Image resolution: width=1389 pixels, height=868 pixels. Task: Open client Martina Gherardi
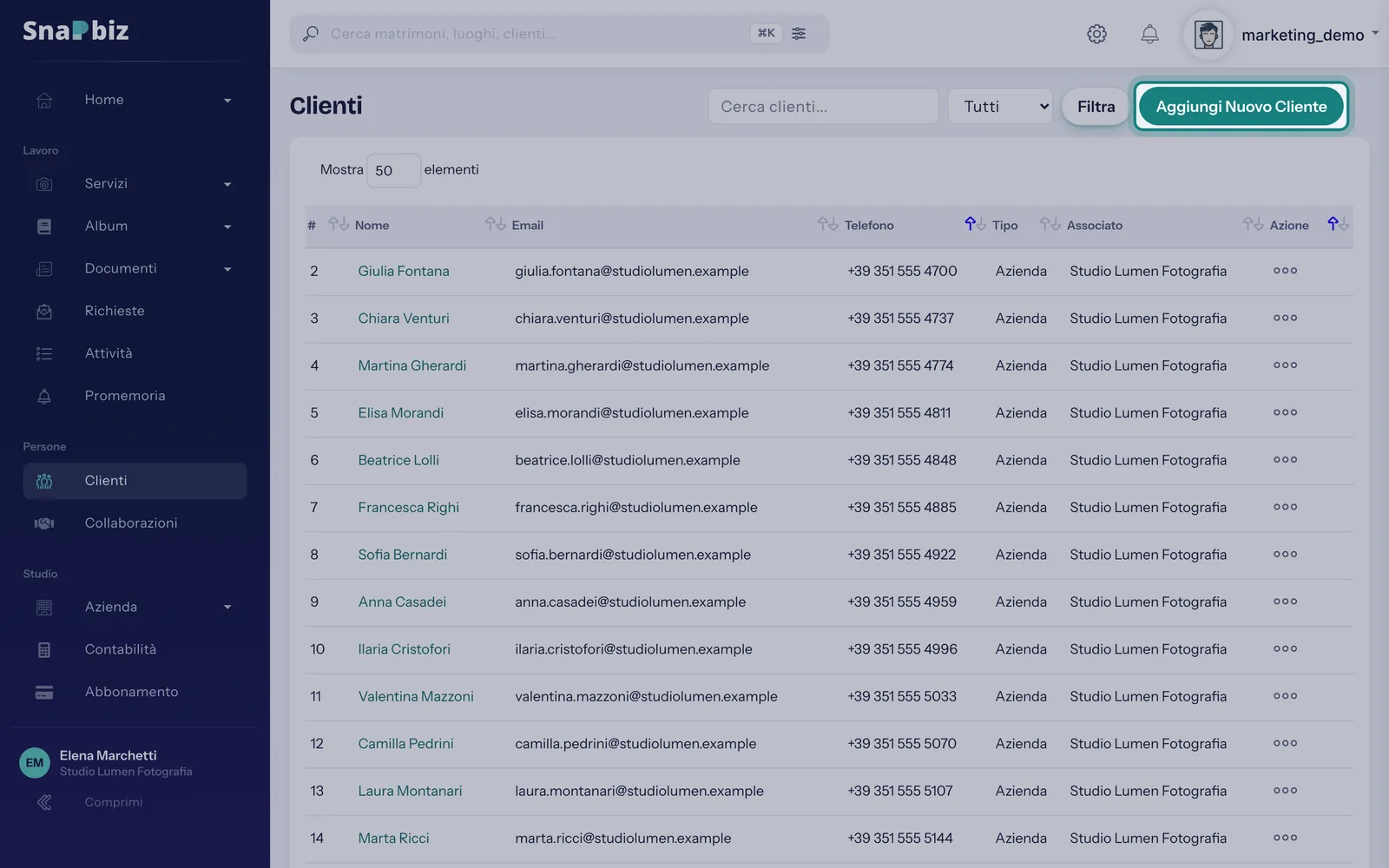pos(411,365)
